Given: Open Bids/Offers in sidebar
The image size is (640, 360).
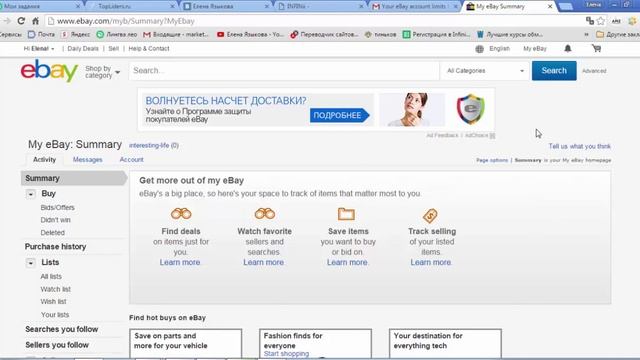Looking at the screenshot, I should [x=58, y=208].
